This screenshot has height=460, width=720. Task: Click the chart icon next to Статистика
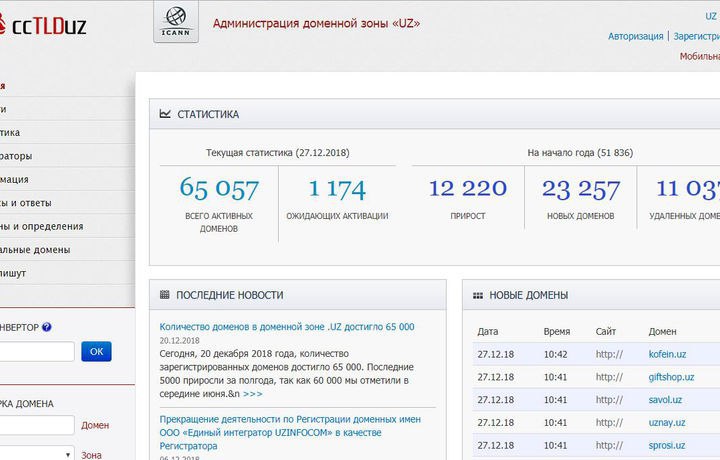165,114
